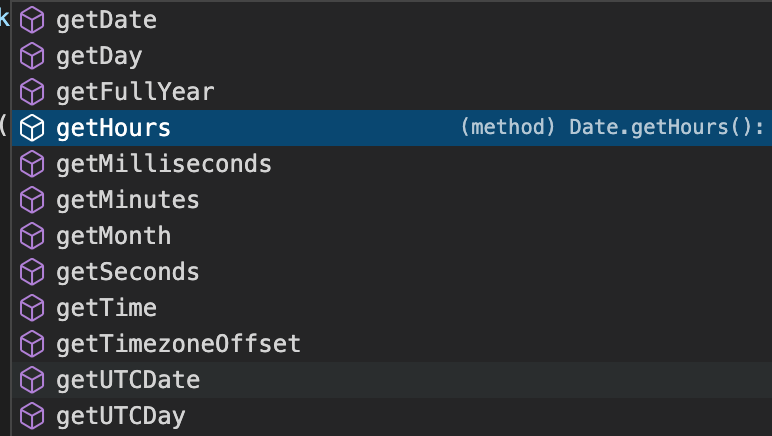The width and height of the screenshot is (772, 436).
Task: Choose getUTCDate from the list
Action: pyautogui.click(x=392, y=379)
